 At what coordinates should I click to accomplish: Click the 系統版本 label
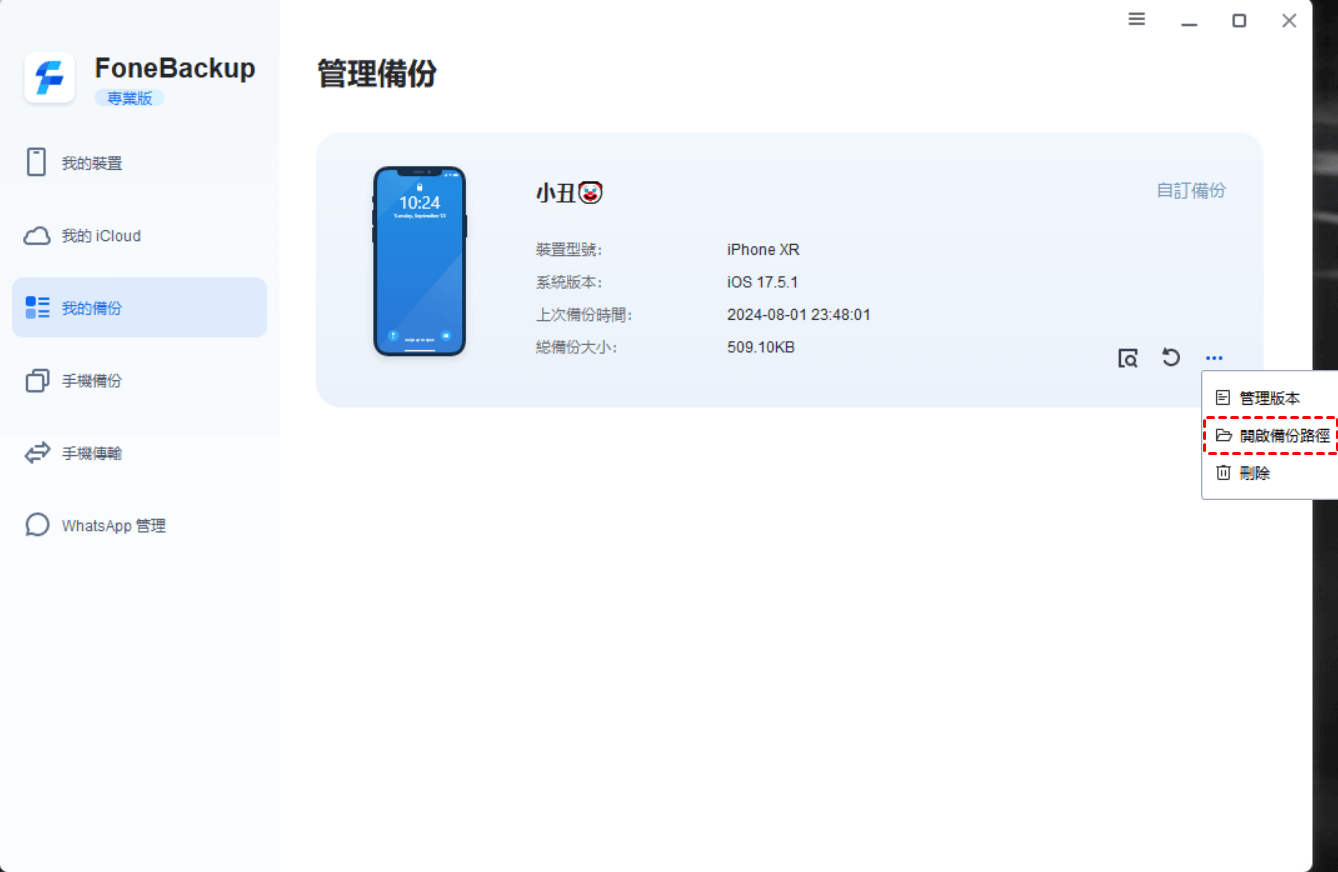point(569,282)
